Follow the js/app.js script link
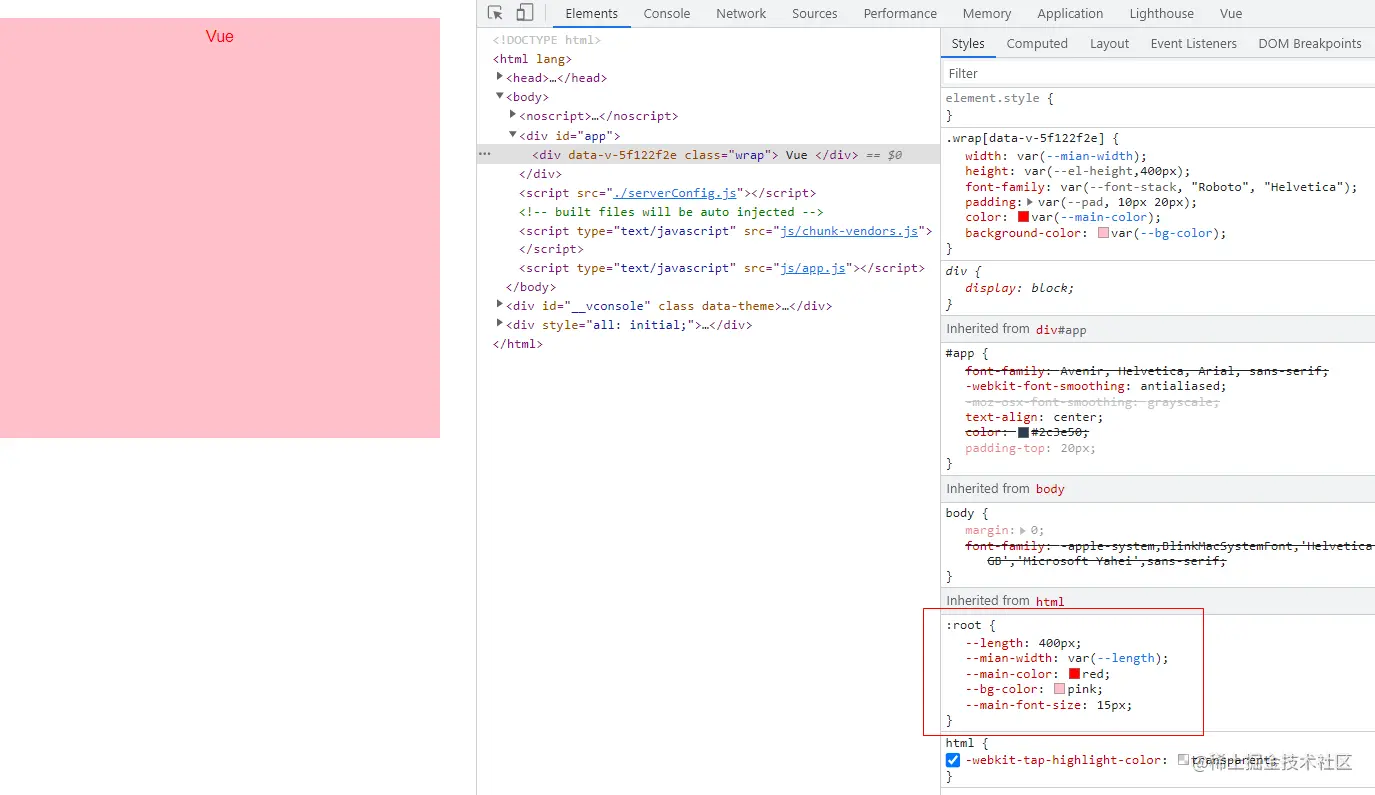1375x795 pixels. pos(814,268)
